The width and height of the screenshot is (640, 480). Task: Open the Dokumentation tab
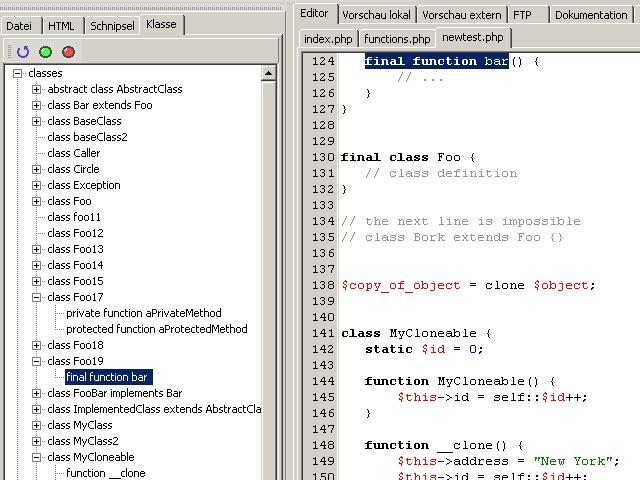coord(590,15)
